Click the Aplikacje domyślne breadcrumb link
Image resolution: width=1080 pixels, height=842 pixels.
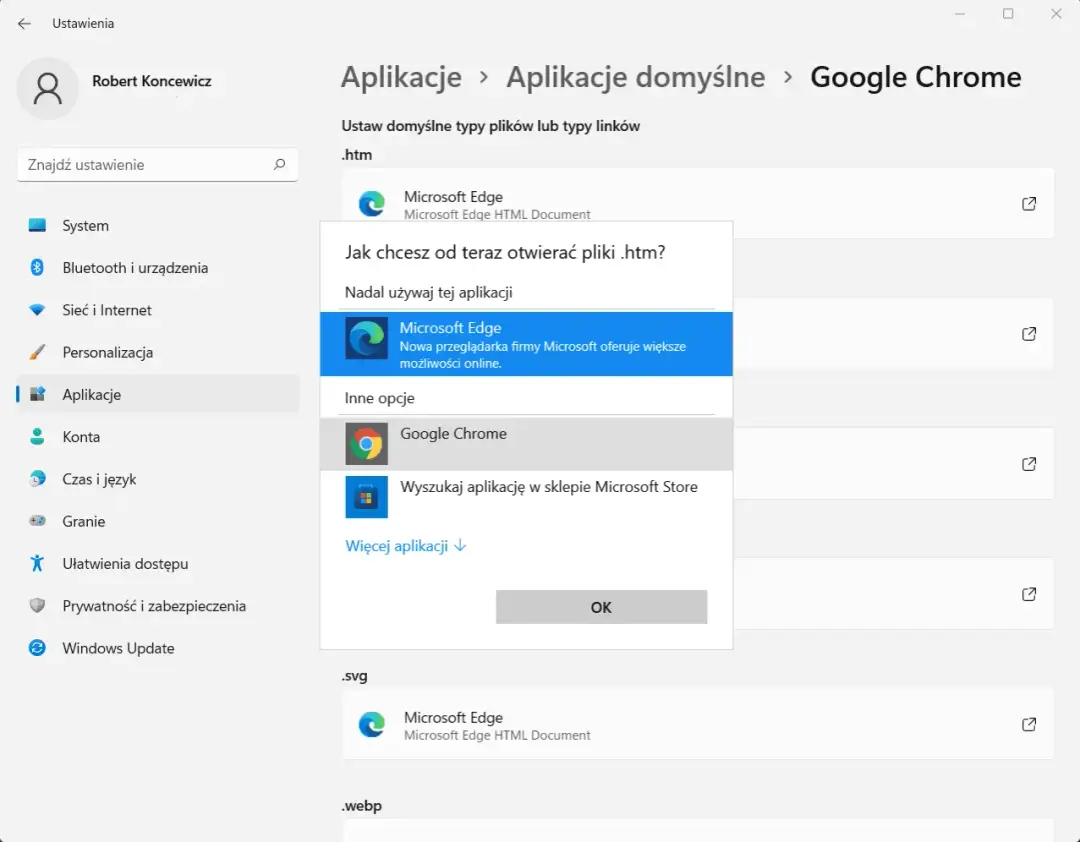(635, 77)
